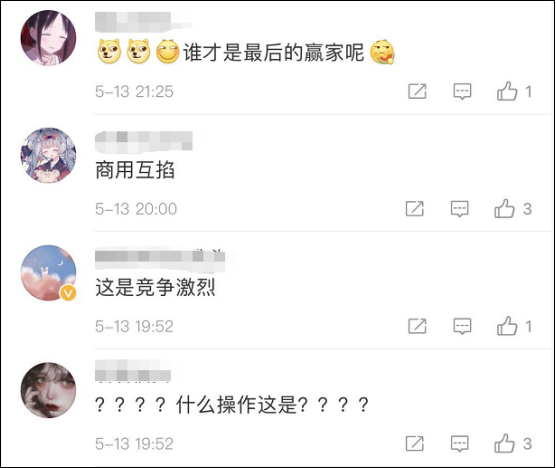Image resolution: width=556 pixels, height=468 pixels.
Task: Like the comment 谁才是最后的赢家呢
Action: (507, 91)
